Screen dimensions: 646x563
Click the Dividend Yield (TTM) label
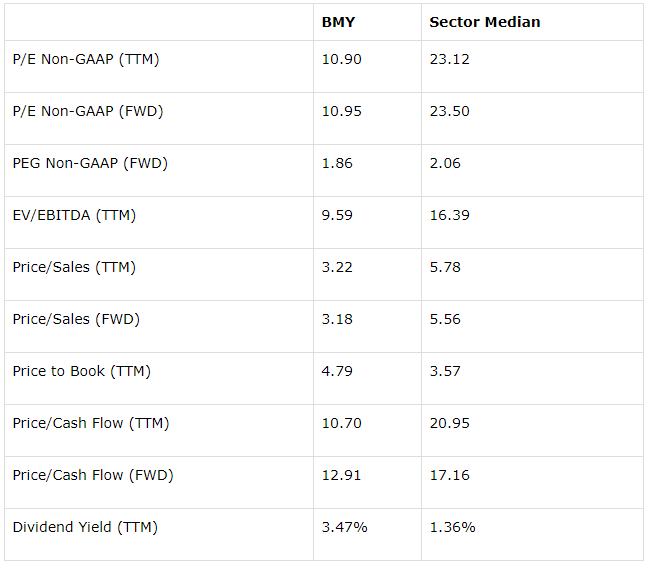pos(85,528)
